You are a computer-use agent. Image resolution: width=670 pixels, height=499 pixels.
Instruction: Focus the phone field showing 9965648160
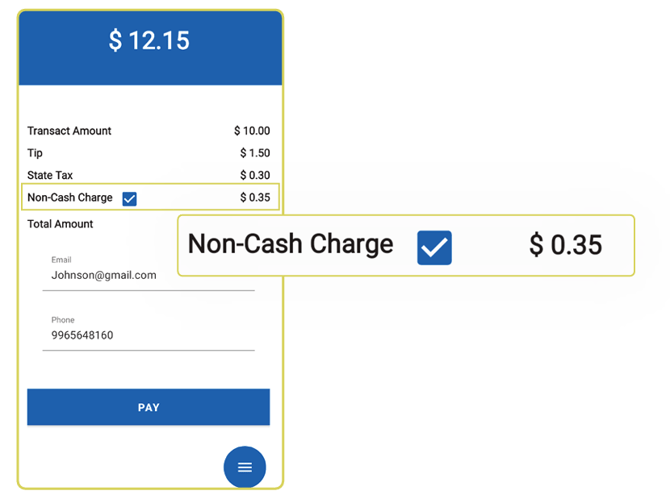(148, 336)
